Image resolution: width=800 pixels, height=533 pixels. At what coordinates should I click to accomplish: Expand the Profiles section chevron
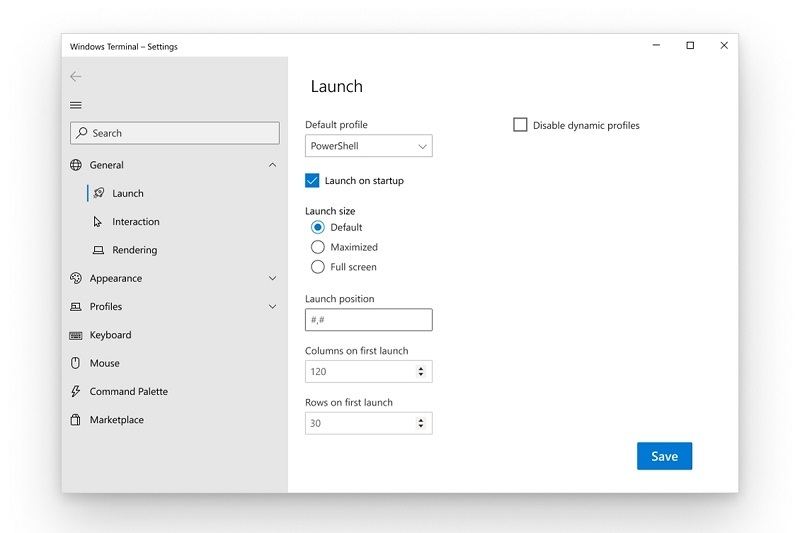tap(272, 307)
